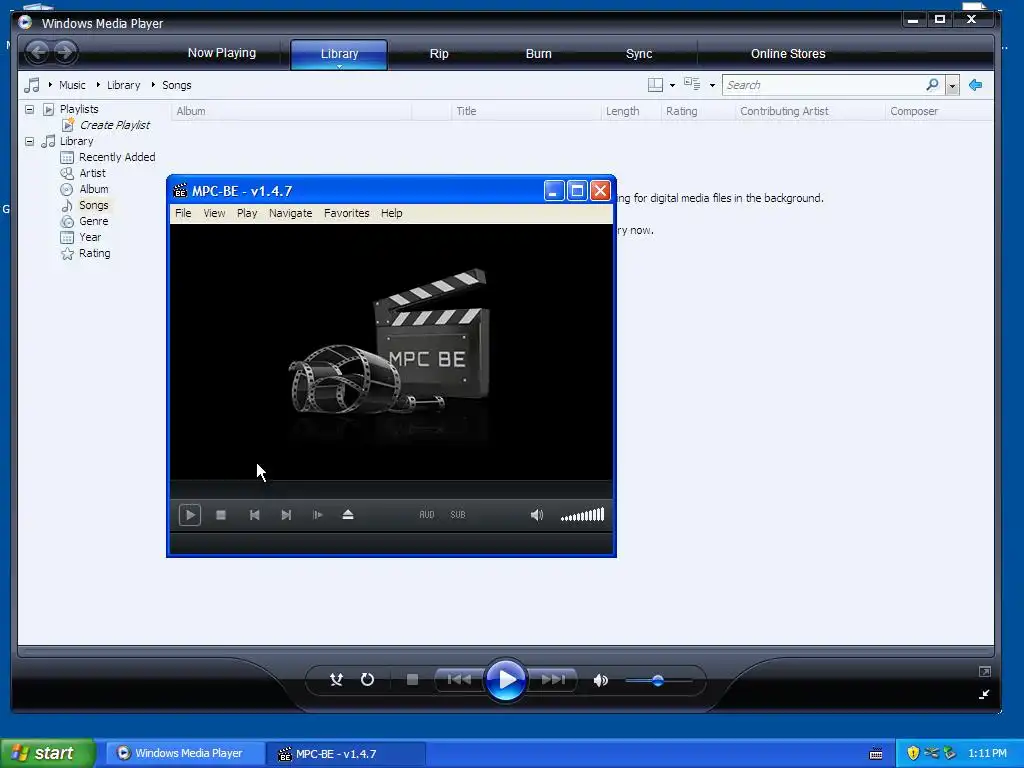Screen dimensions: 1024x768
Task: Adjust the MPC-BE volume slider
Action: click(583, 515)
